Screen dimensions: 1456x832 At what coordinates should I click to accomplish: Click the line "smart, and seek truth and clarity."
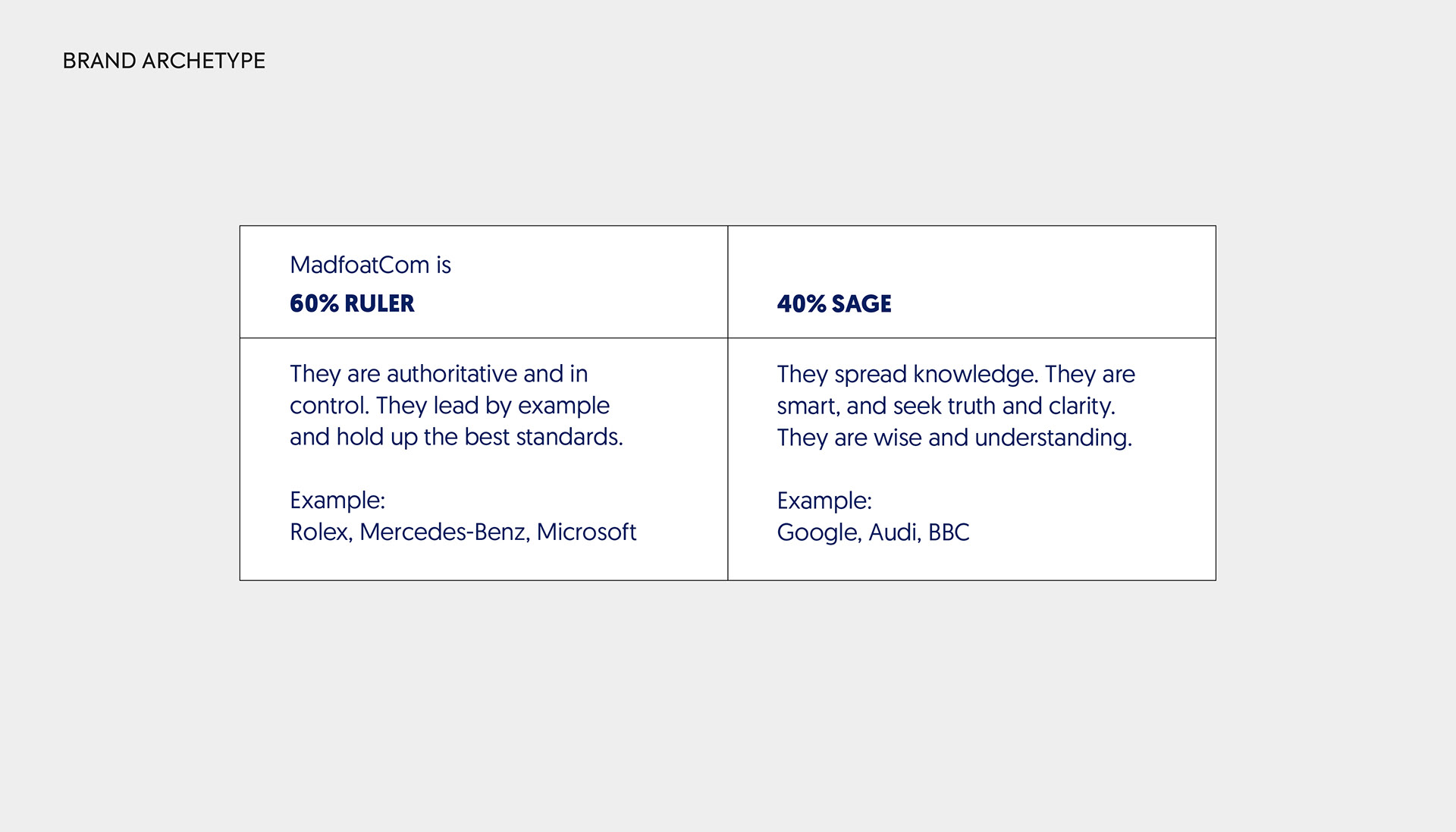(x=946, y=406)
